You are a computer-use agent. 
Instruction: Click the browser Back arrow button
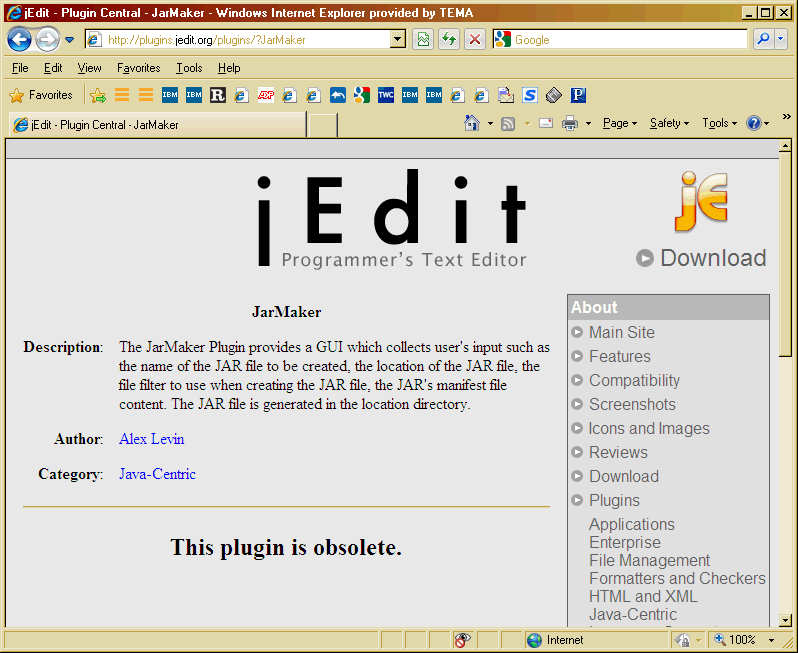19,40
